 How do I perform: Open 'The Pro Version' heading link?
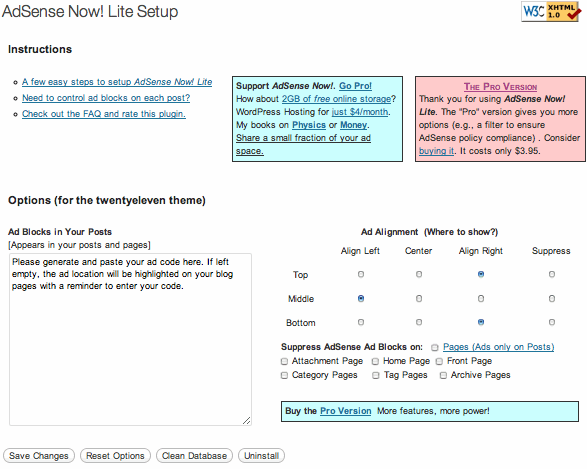[501, 86]
